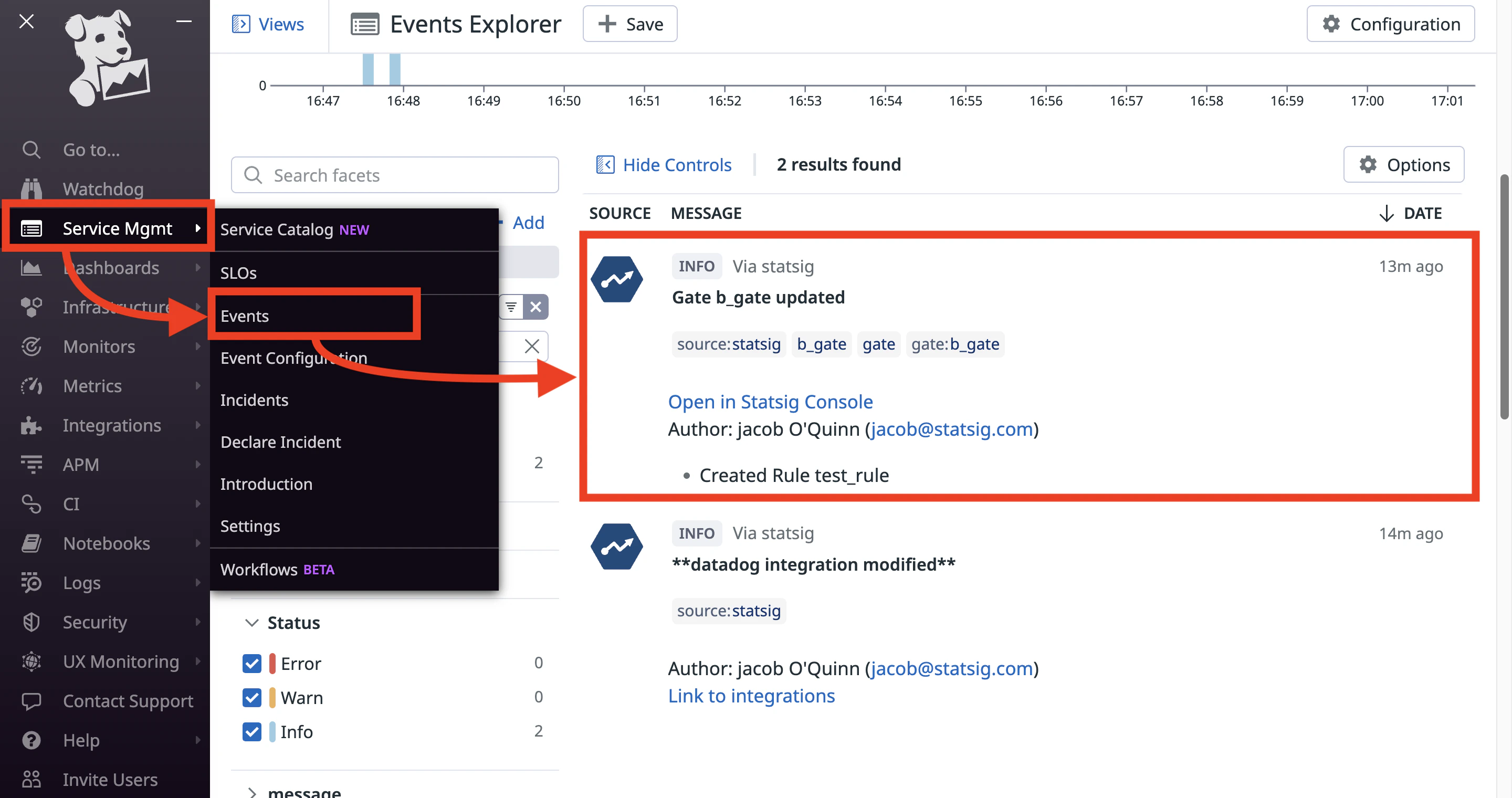The width and height of the screenshot is (1512, 798).
Task: Uncheck the Error status filter
Action: [x=252, y=663]
